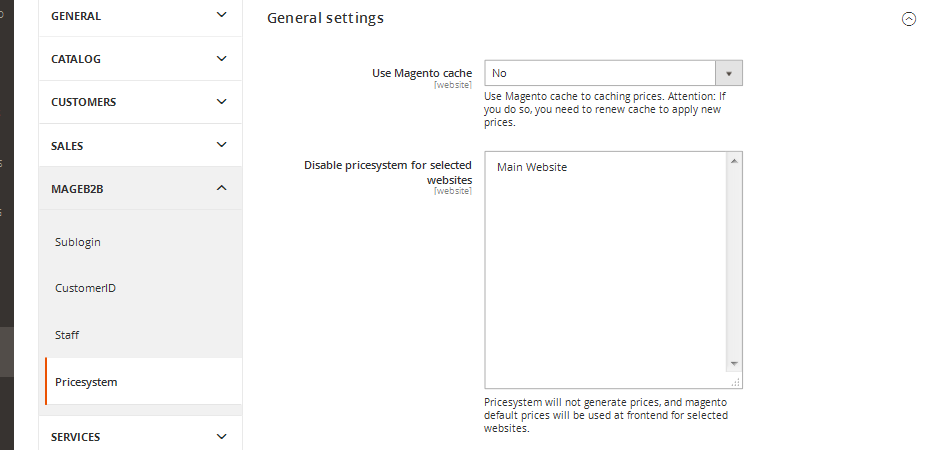Click the multiselect resize handle corner
Screen dimensions: 940x450
pyautogui.click(x=736, y=382)
